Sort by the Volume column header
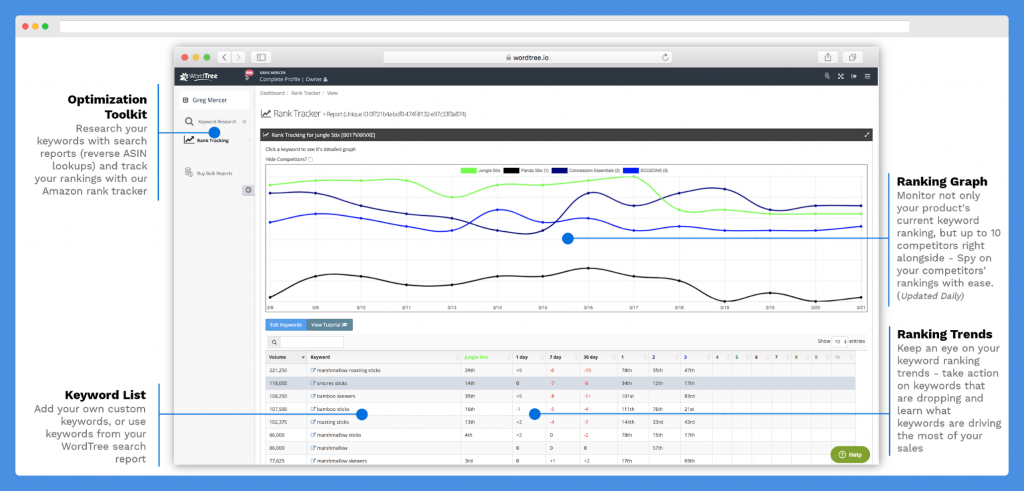Viewport: 1024px width, 491px height. pyautogui.click(x=286, y=358)
